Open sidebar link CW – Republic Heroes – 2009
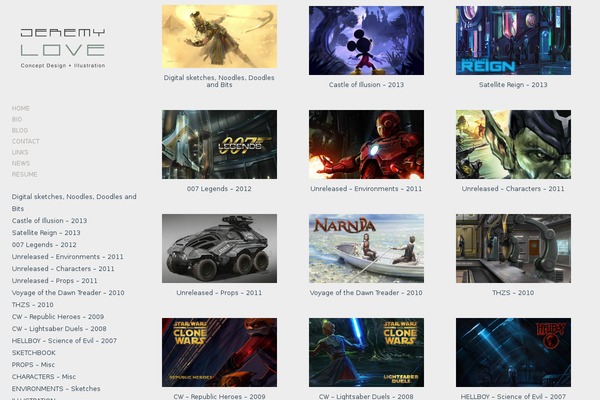 click(58, 317)
